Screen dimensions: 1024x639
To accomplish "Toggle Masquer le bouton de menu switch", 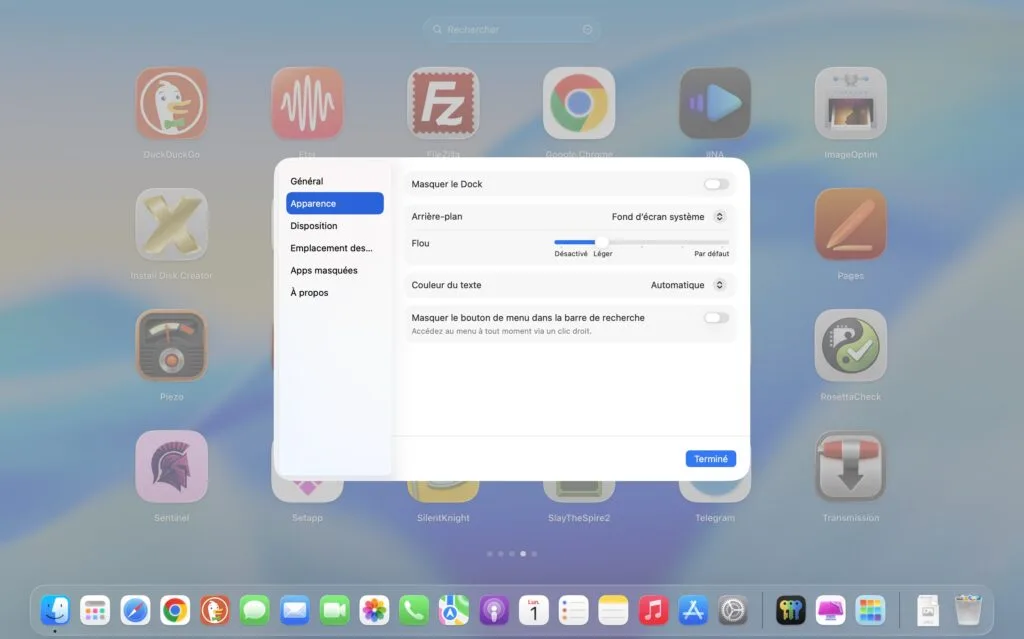I will [x=716, y=318].
